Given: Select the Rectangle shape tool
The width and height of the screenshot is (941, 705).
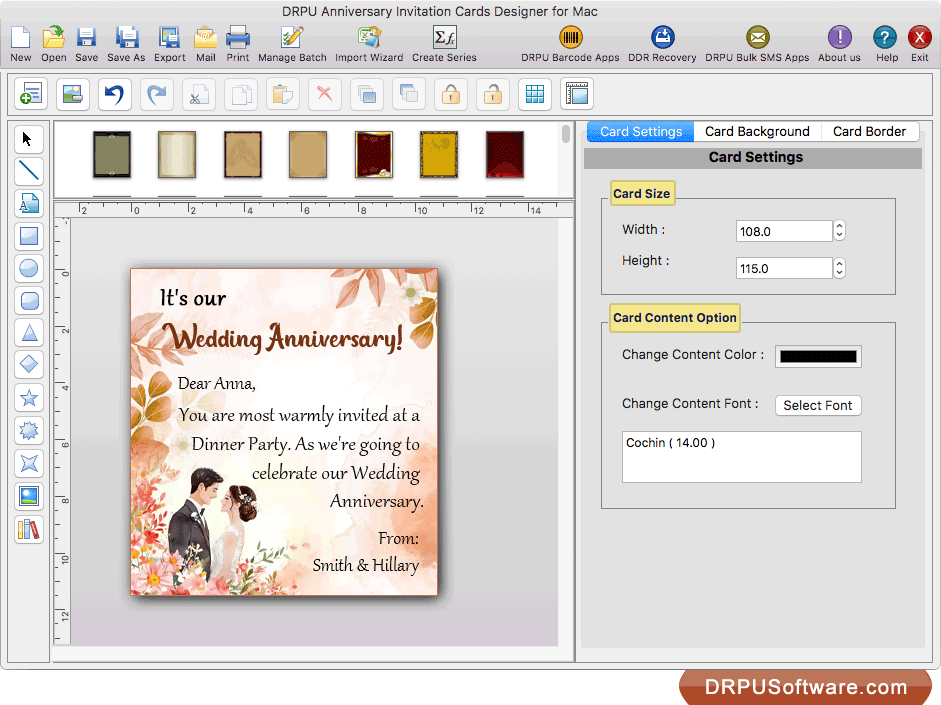Looking at the screenshot, I should [28, 236].
